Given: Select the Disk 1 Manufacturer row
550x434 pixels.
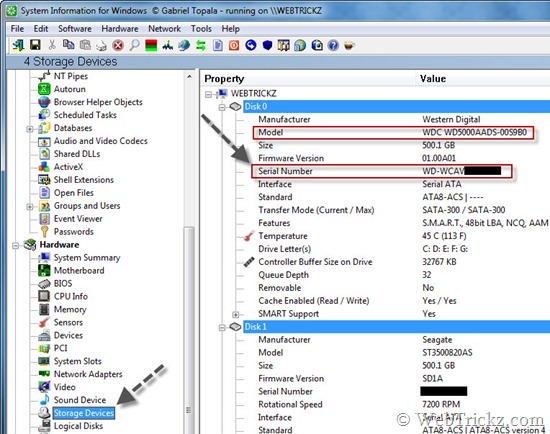Looking at the screenshot, I should [x=396, y=340].
